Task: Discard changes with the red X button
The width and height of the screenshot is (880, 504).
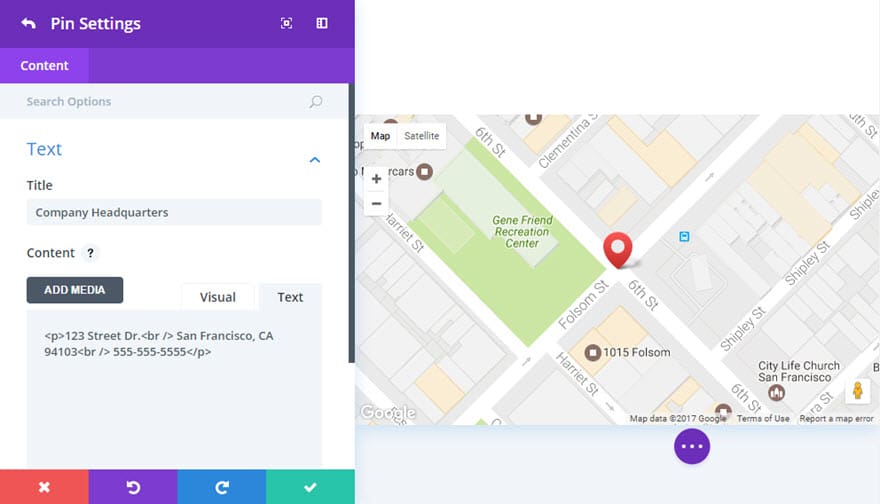Action: (44, 487)
